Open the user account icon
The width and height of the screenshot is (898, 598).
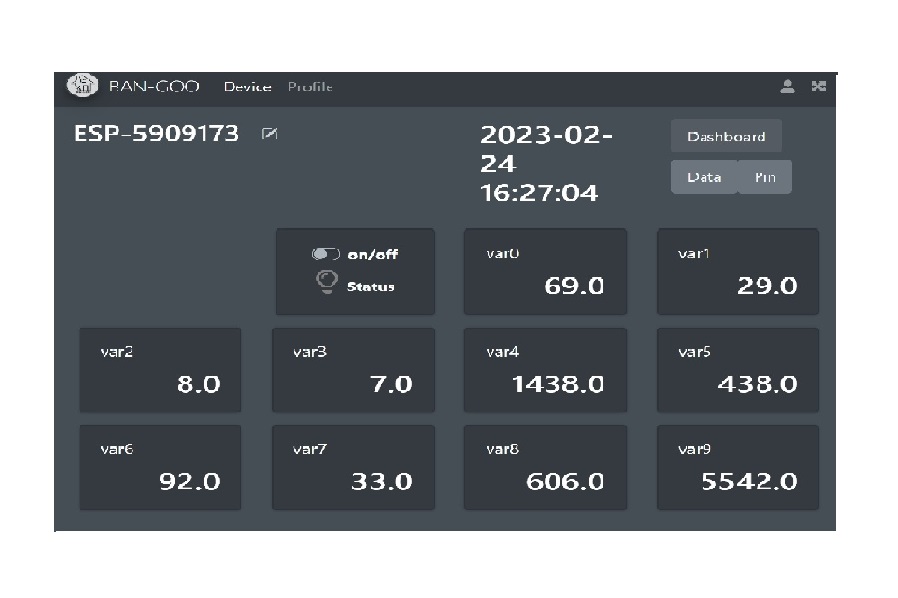[787, 87]
